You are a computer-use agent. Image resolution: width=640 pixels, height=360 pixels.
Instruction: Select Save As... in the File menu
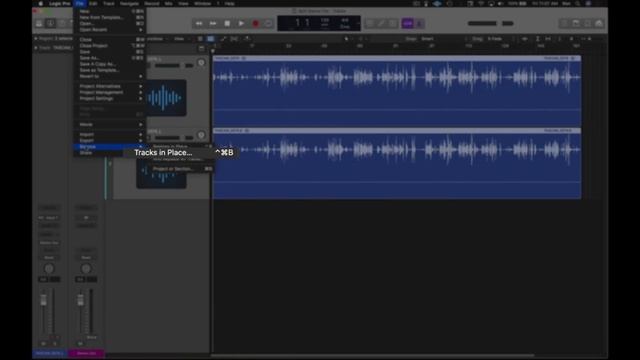(110, 58)
